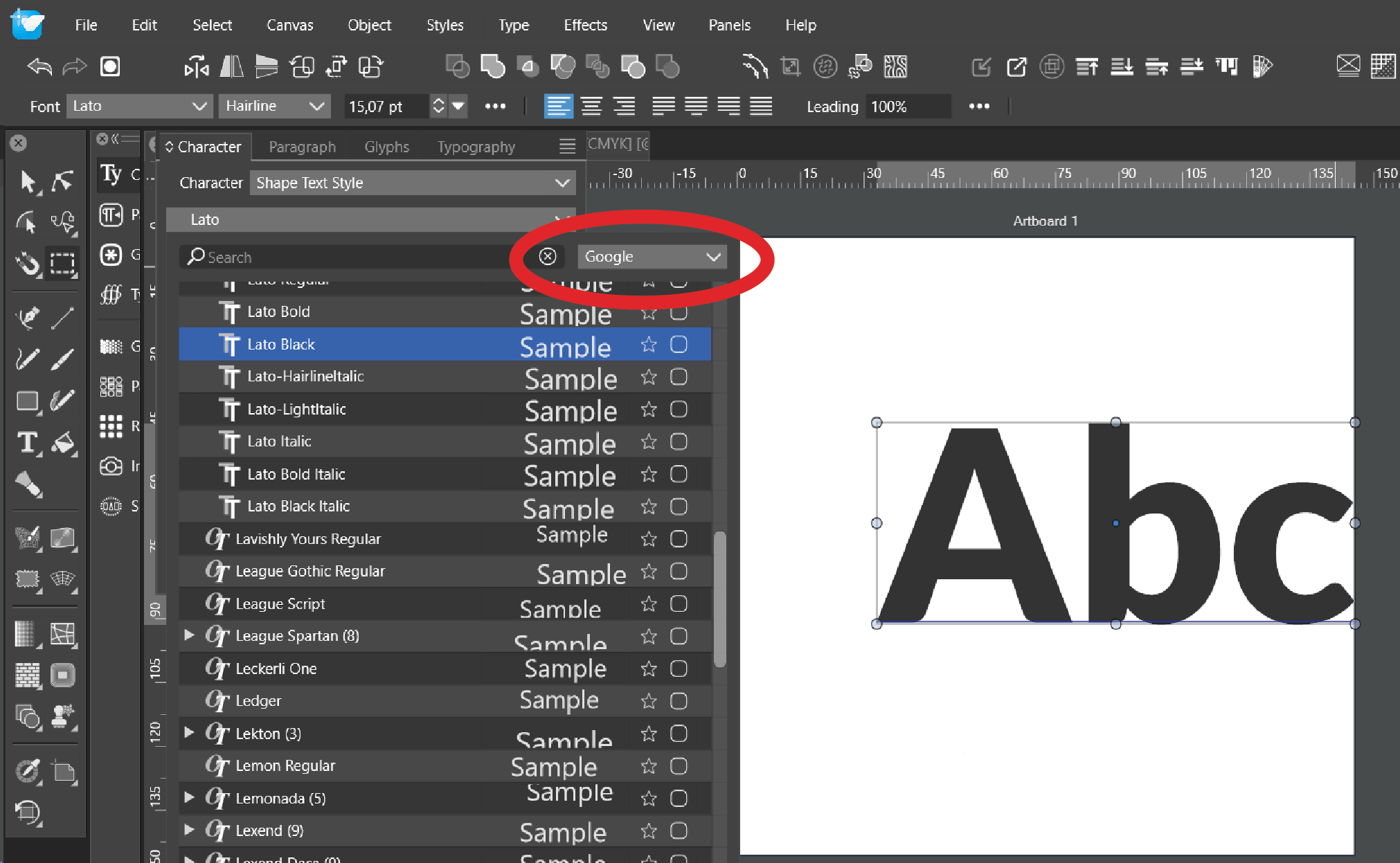This screenshot has width=1400, height=863.
Task: Open the Effects menu
Action: click(585, 25)
